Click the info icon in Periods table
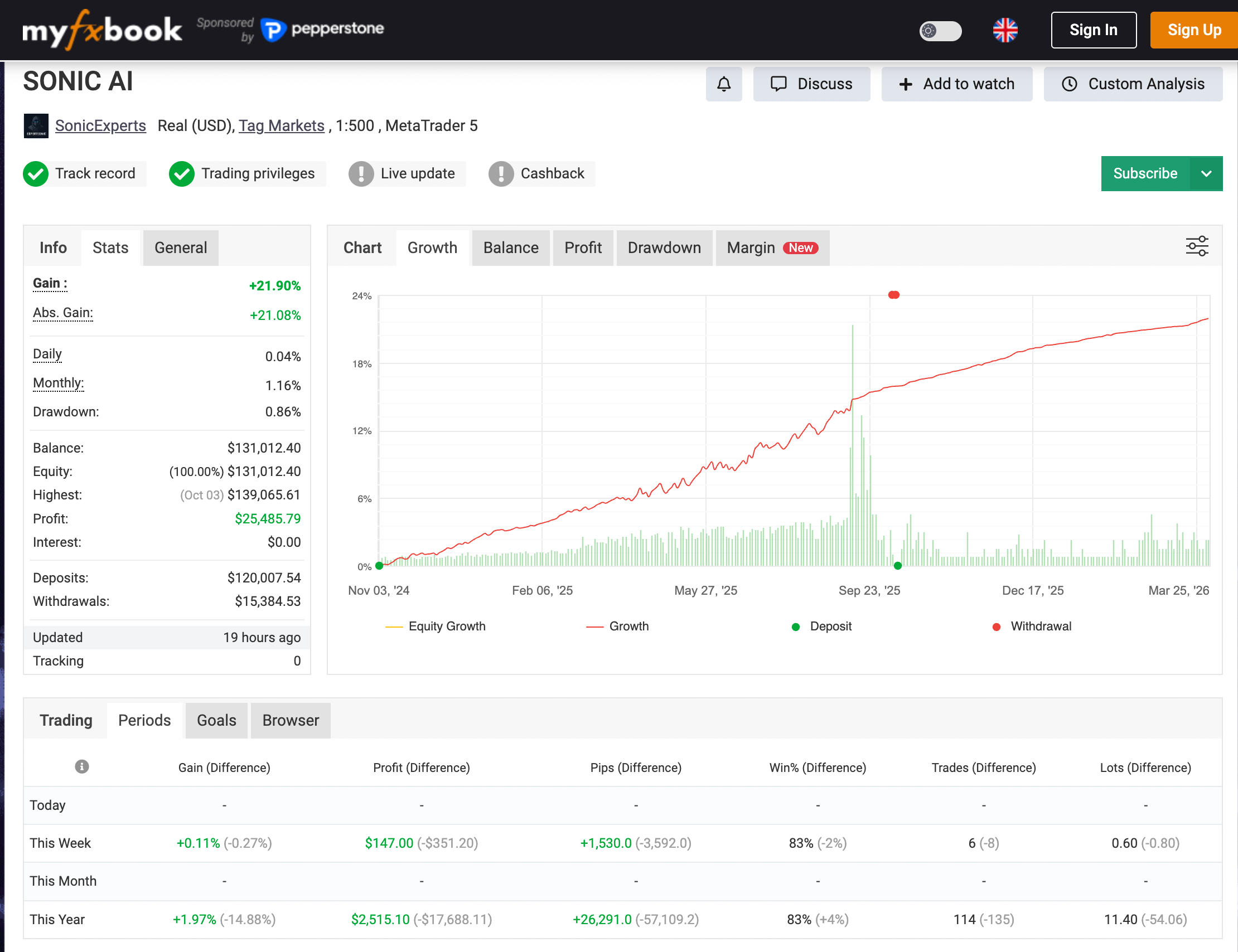The image size is (1238, 952). [81, 767]
